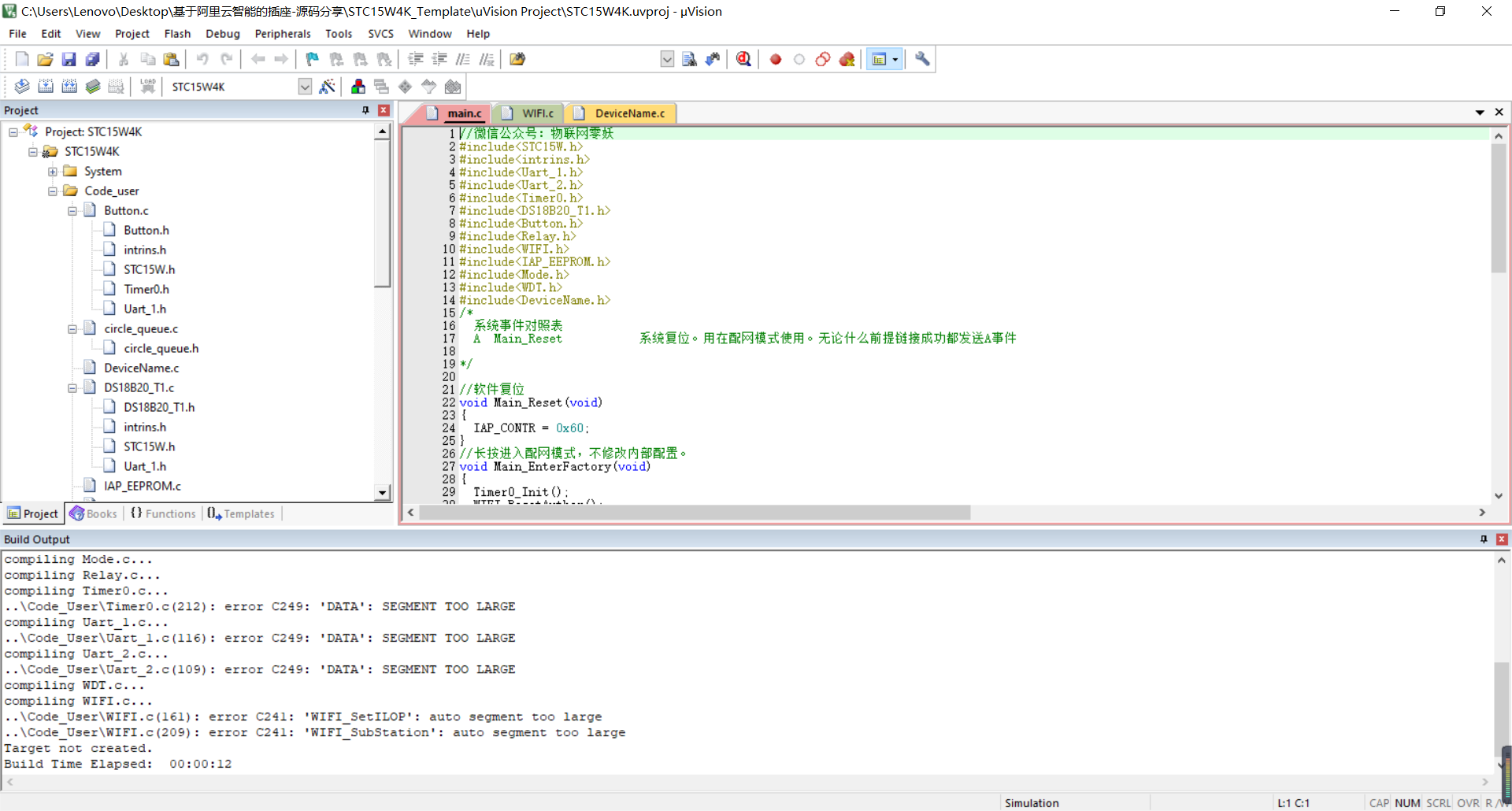Build target toolbar icon

(46, 87)
